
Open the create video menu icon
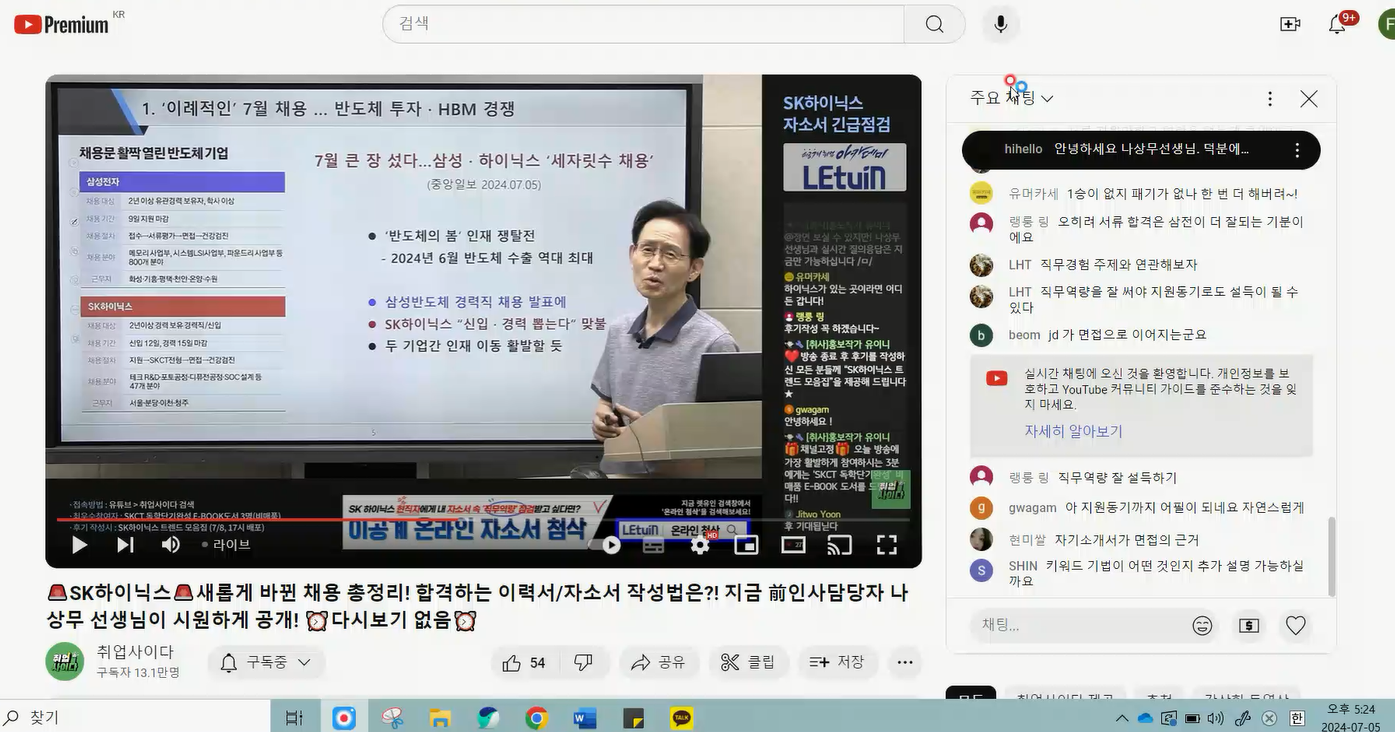[1290, 24]
